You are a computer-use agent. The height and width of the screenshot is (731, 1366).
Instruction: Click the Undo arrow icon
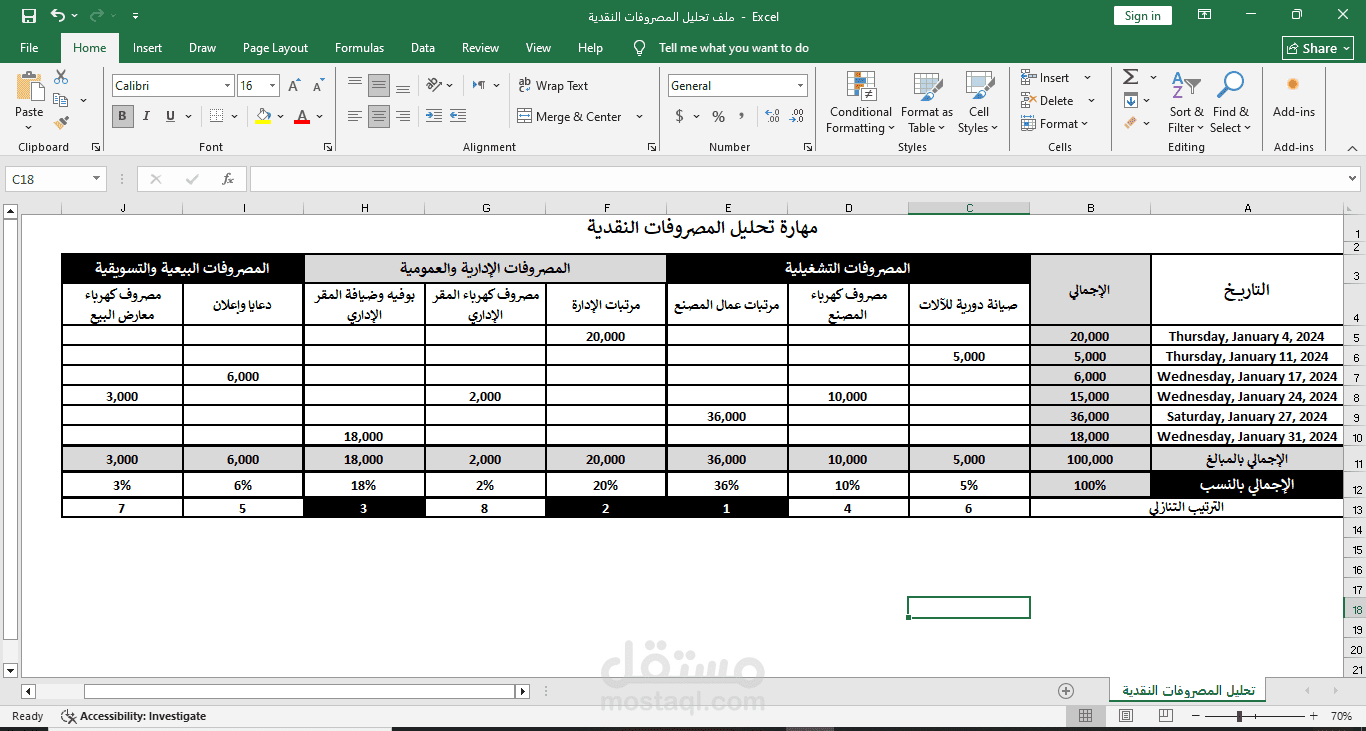click(57, 15)
